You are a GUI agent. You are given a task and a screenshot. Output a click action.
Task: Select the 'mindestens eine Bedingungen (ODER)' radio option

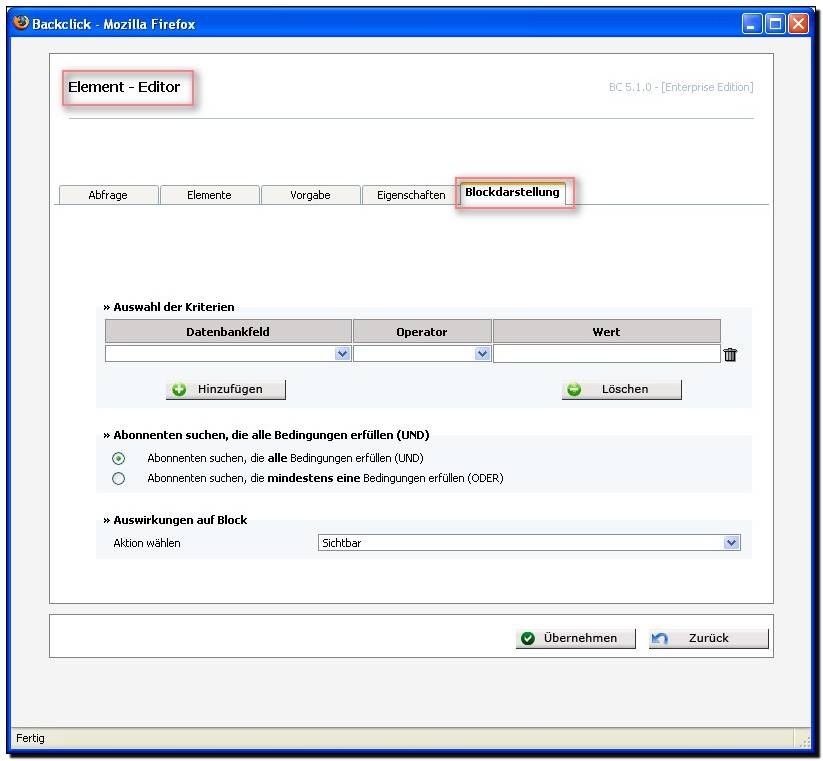click(119, 478)
